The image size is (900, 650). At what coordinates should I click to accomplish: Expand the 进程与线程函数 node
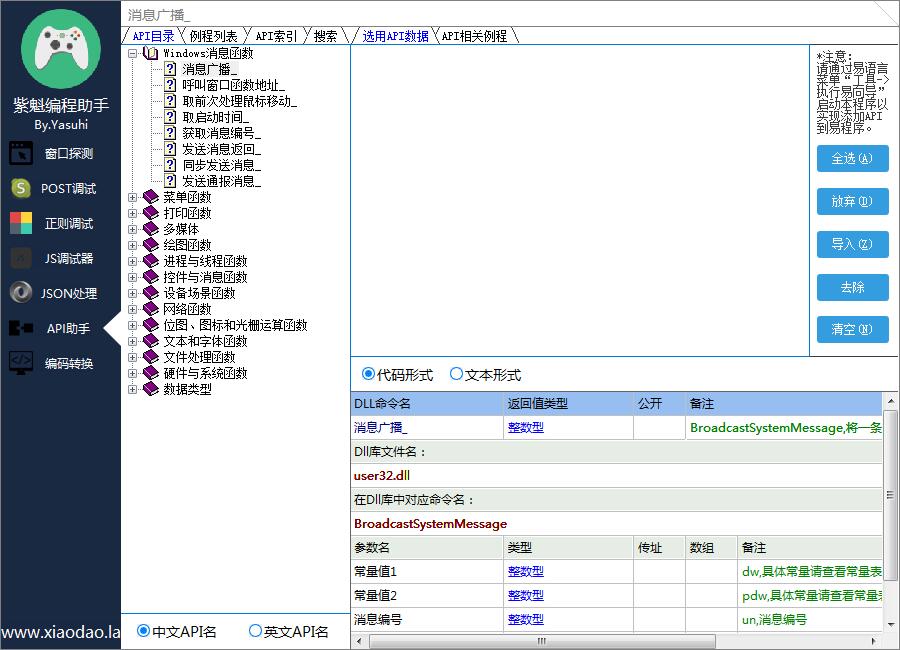[x=133, y=261]
